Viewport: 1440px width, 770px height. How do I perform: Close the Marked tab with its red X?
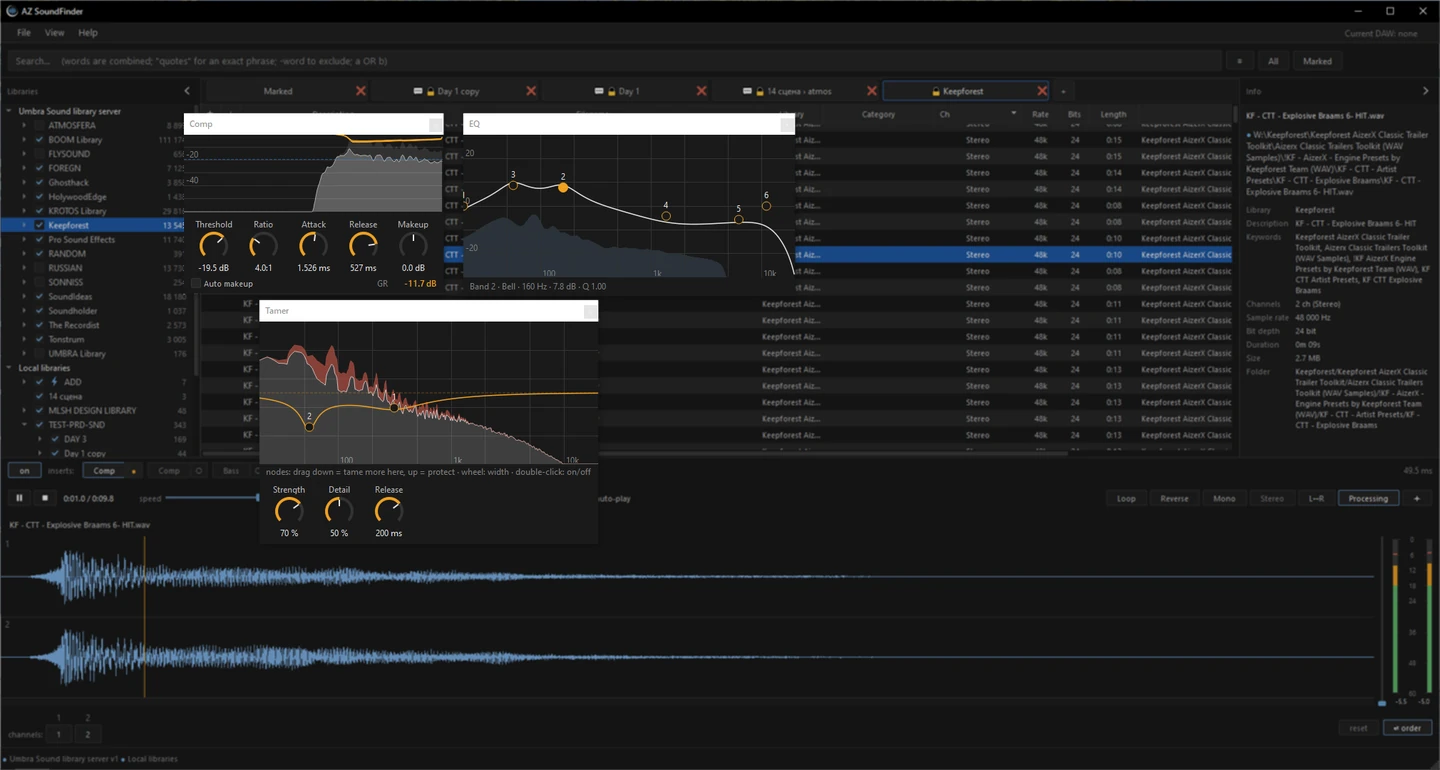click(x=361, y=91)
